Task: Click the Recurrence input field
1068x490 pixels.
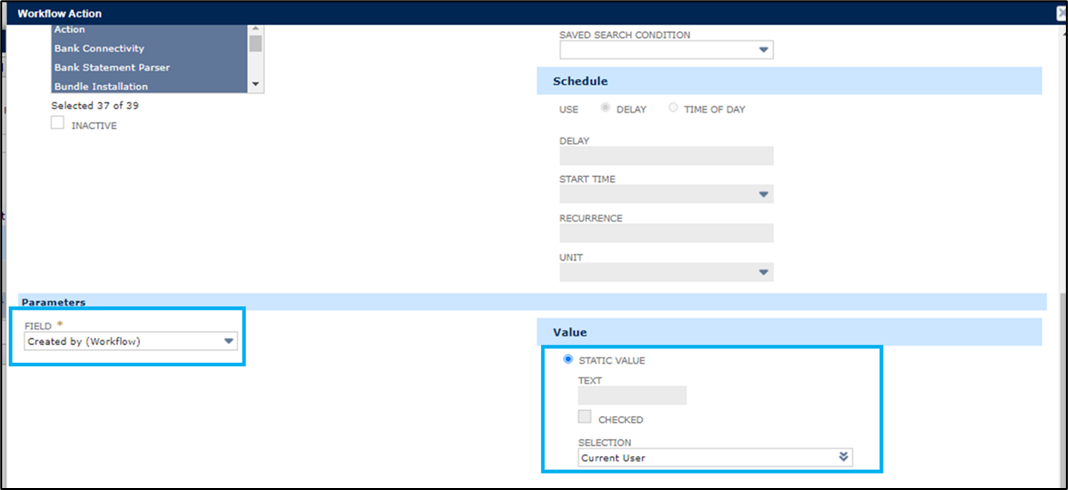Action: [x=666, y=233]
